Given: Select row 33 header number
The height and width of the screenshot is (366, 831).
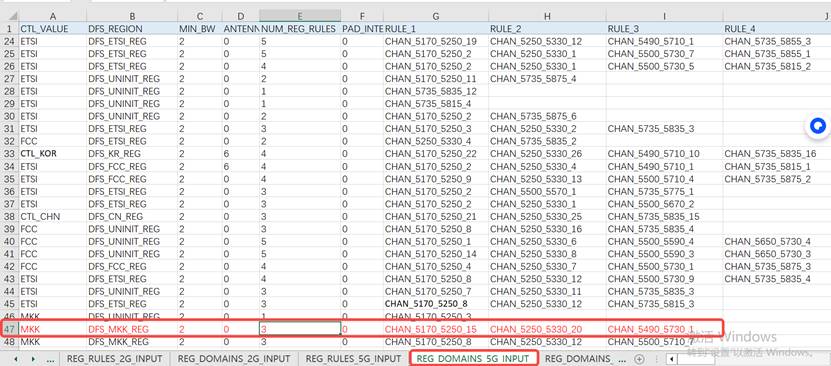Looking at the screenshot, I should pyautogui.click(x=9, y=154).
